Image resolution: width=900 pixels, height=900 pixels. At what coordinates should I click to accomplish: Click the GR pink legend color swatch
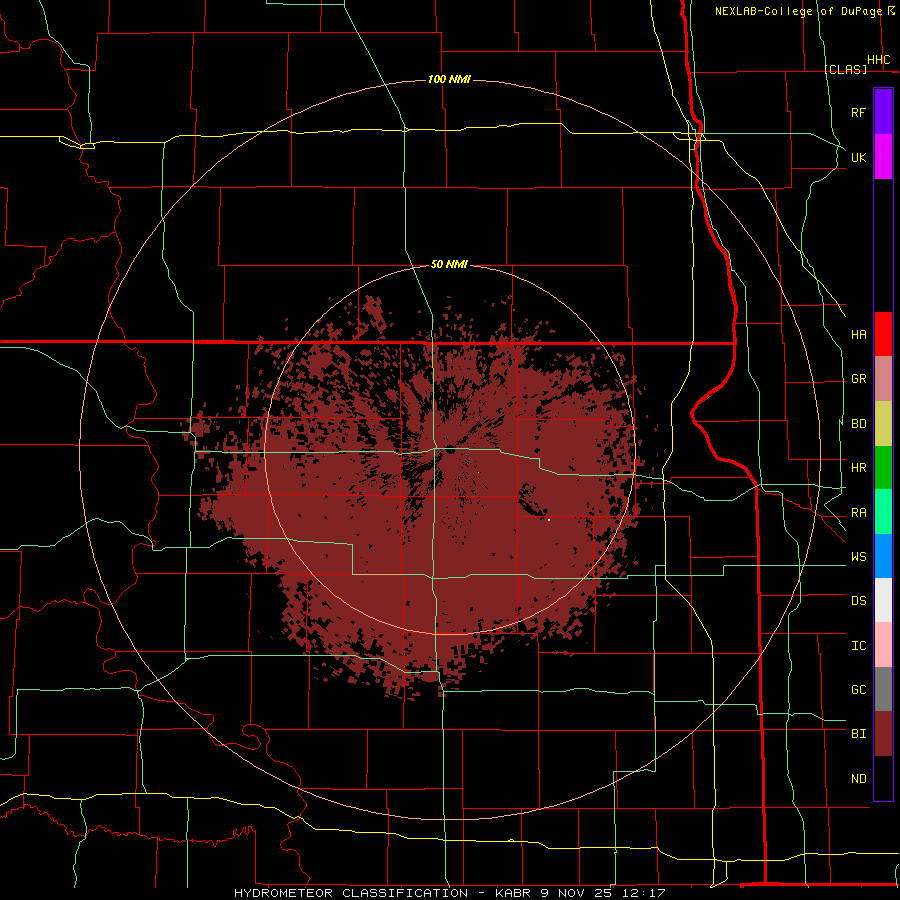point(883,379)
